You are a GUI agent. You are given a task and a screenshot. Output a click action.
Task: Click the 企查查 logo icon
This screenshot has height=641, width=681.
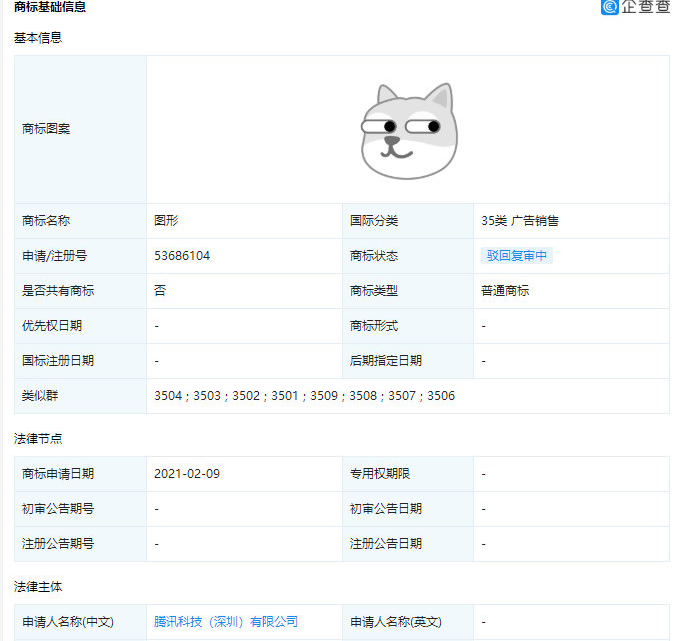coord(610,7)
